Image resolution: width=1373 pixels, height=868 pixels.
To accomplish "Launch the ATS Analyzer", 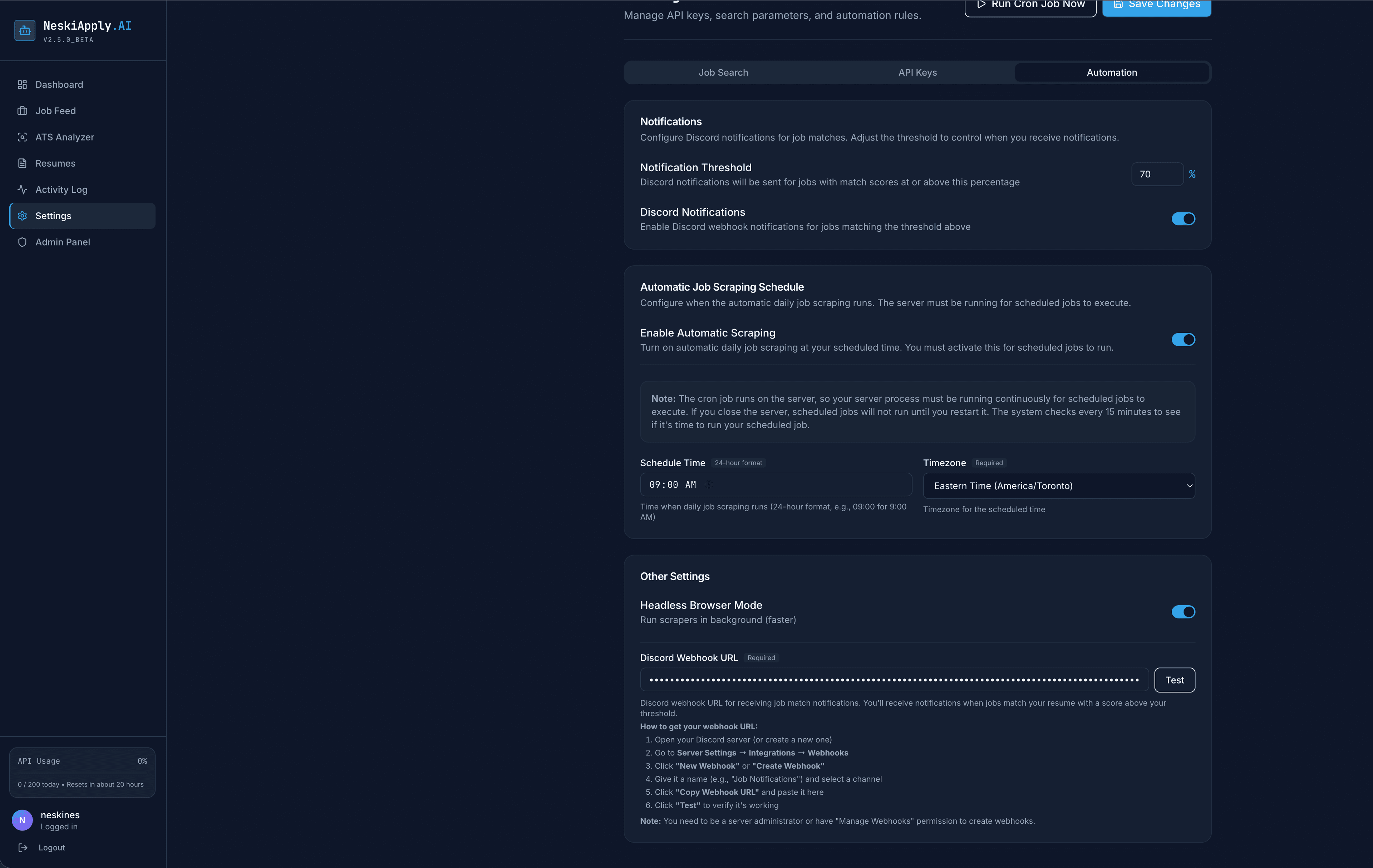I will pyautogui.click(x=64, y=137).
